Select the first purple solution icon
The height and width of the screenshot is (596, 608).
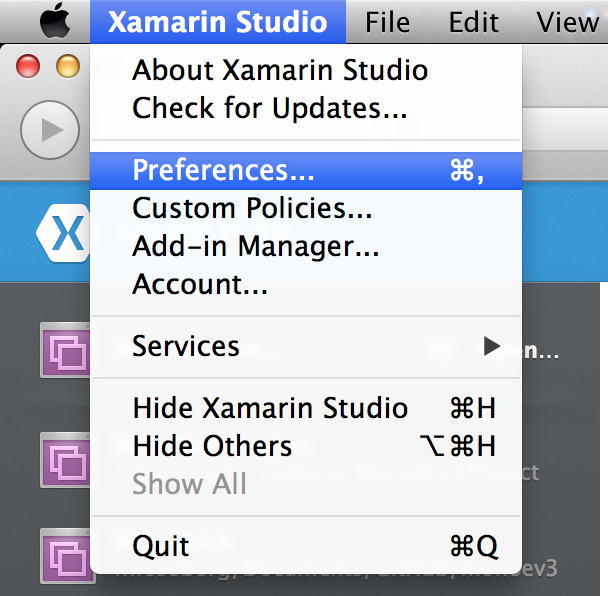click(65, 350)
